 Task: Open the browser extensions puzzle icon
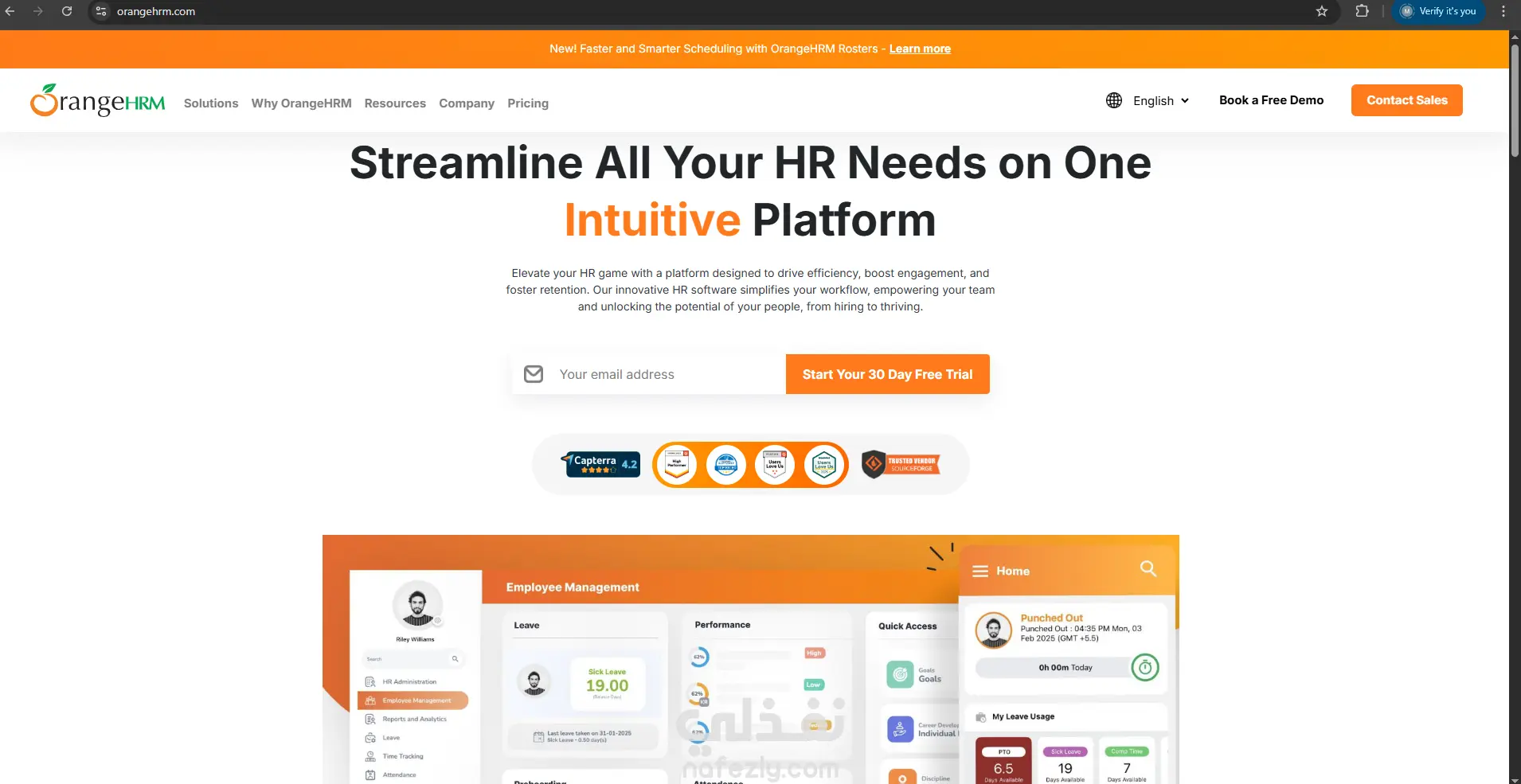click(1363, 11)
